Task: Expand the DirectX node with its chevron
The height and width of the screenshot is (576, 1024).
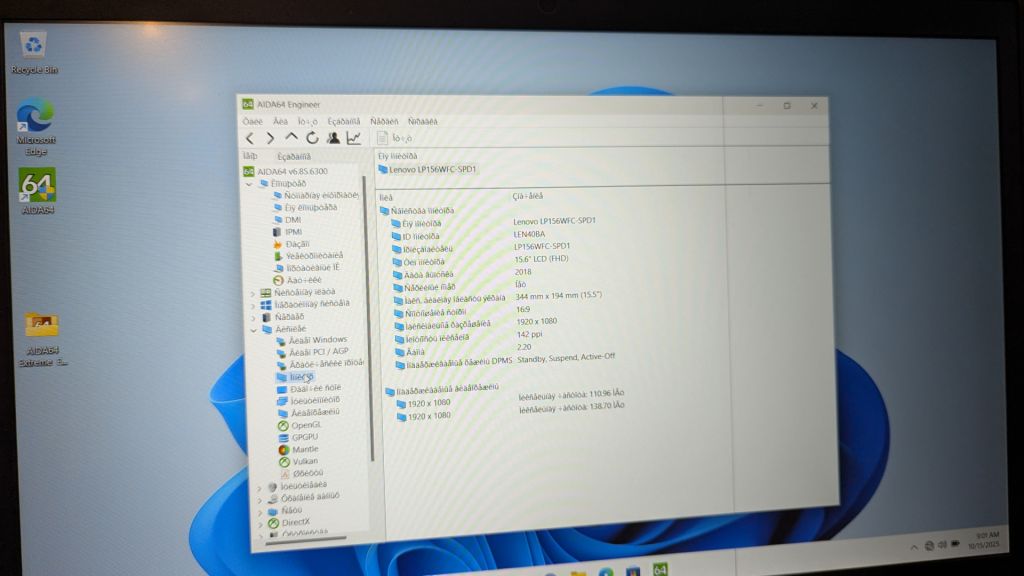Action: [x=261, y=524]
